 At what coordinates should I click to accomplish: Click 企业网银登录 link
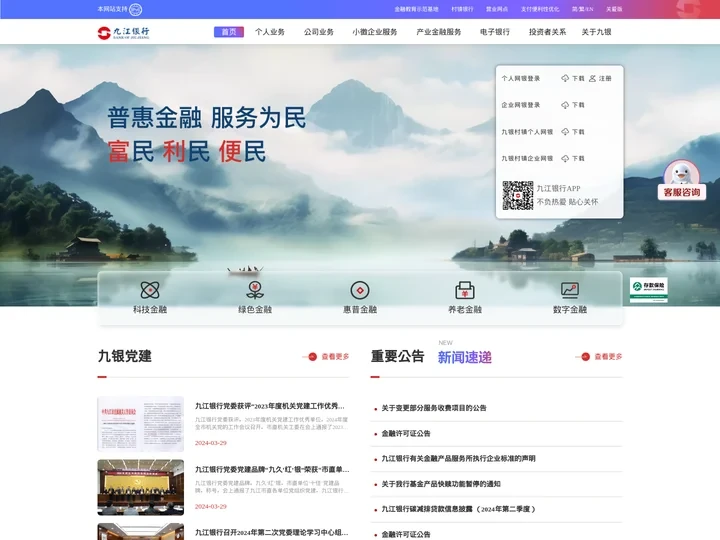point(521,105)
